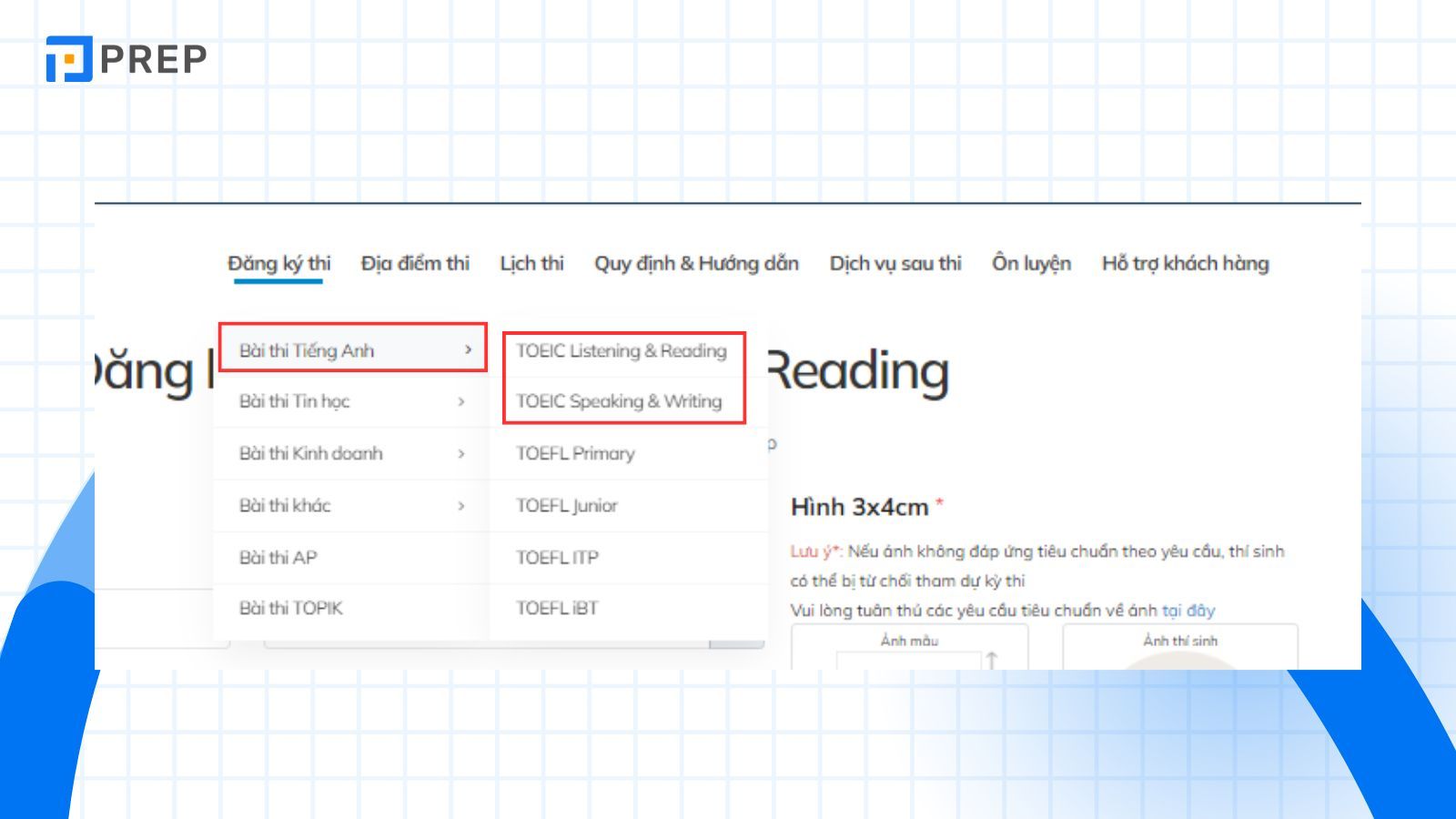Select Bài thi Tiếng Anh submenu item

(x=353, y=350)
